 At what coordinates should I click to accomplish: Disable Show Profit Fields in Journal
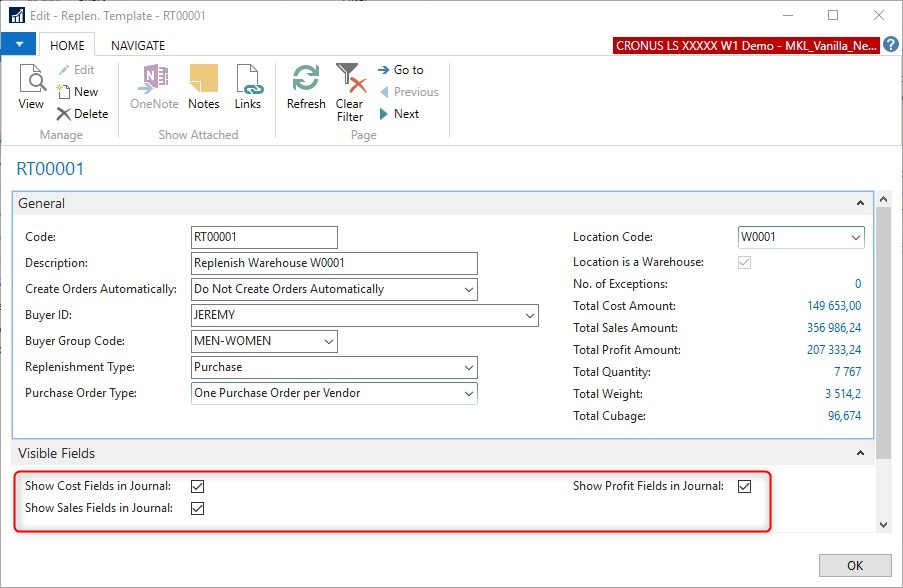tap(744, 487)
